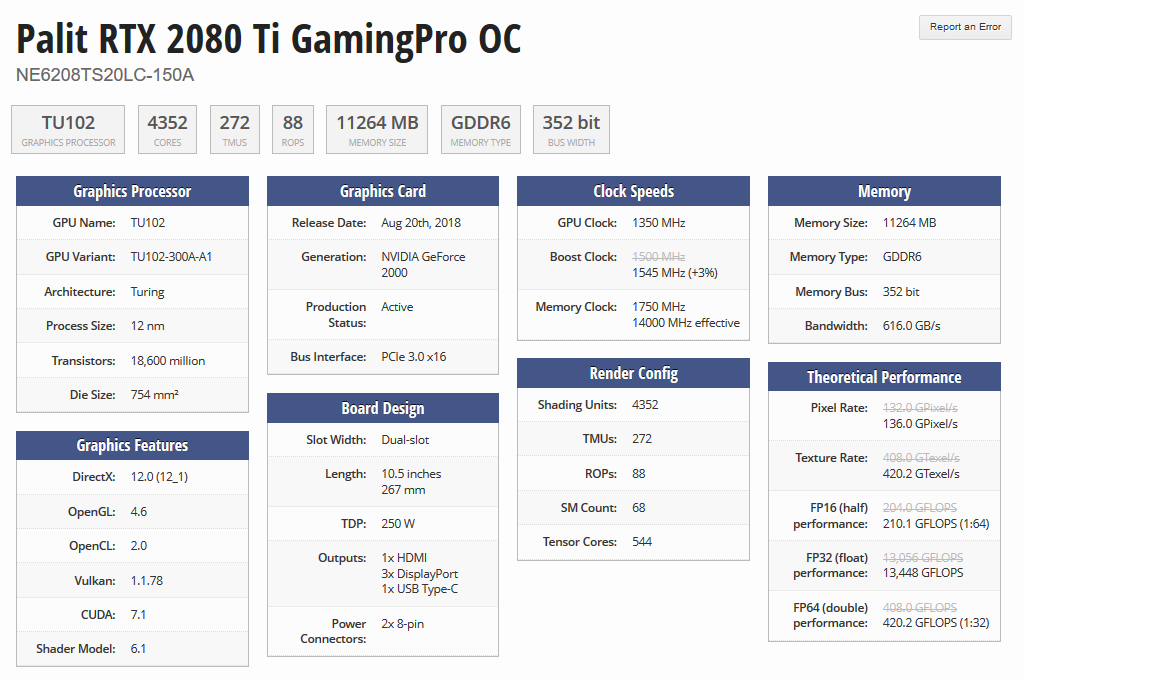Click the Board Design section header
Image resolution: width=1152 pixels, height=679 pixels.
point(383,408)
